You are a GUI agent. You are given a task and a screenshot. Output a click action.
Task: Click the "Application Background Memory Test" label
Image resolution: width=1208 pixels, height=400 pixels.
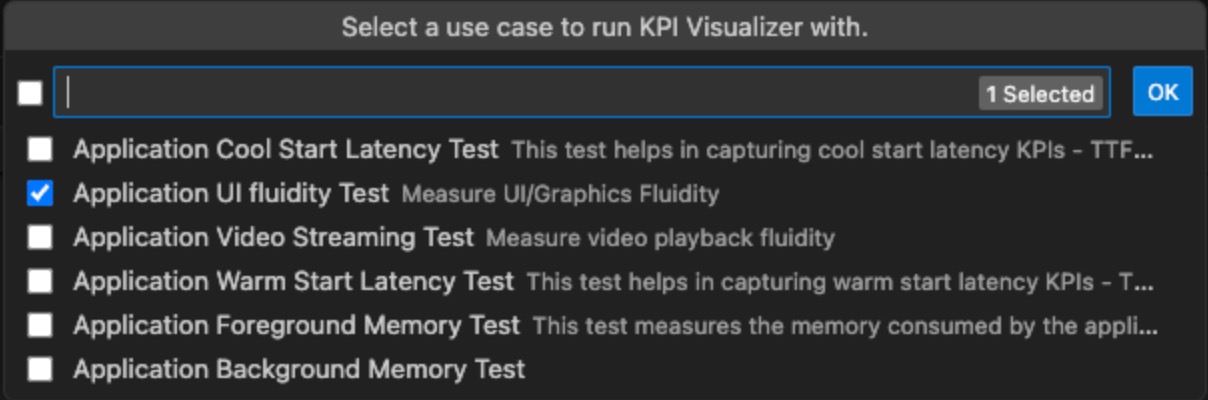[x=299, y=370]
